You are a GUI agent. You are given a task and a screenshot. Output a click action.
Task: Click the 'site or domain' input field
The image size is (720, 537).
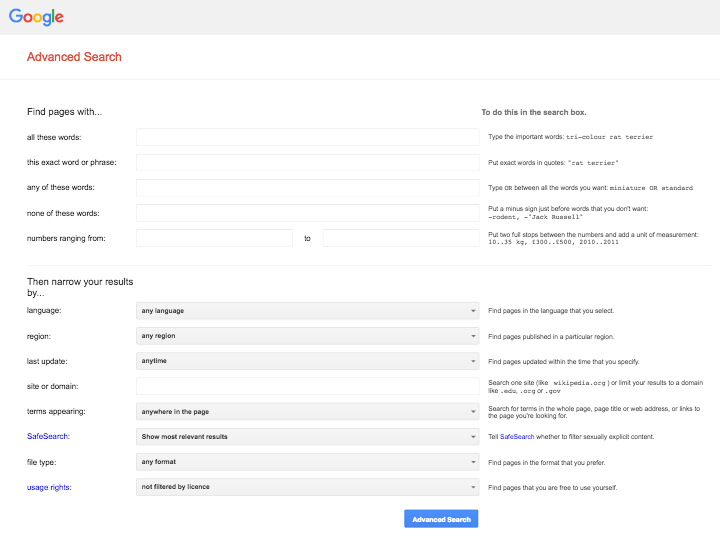click(307, 386)
